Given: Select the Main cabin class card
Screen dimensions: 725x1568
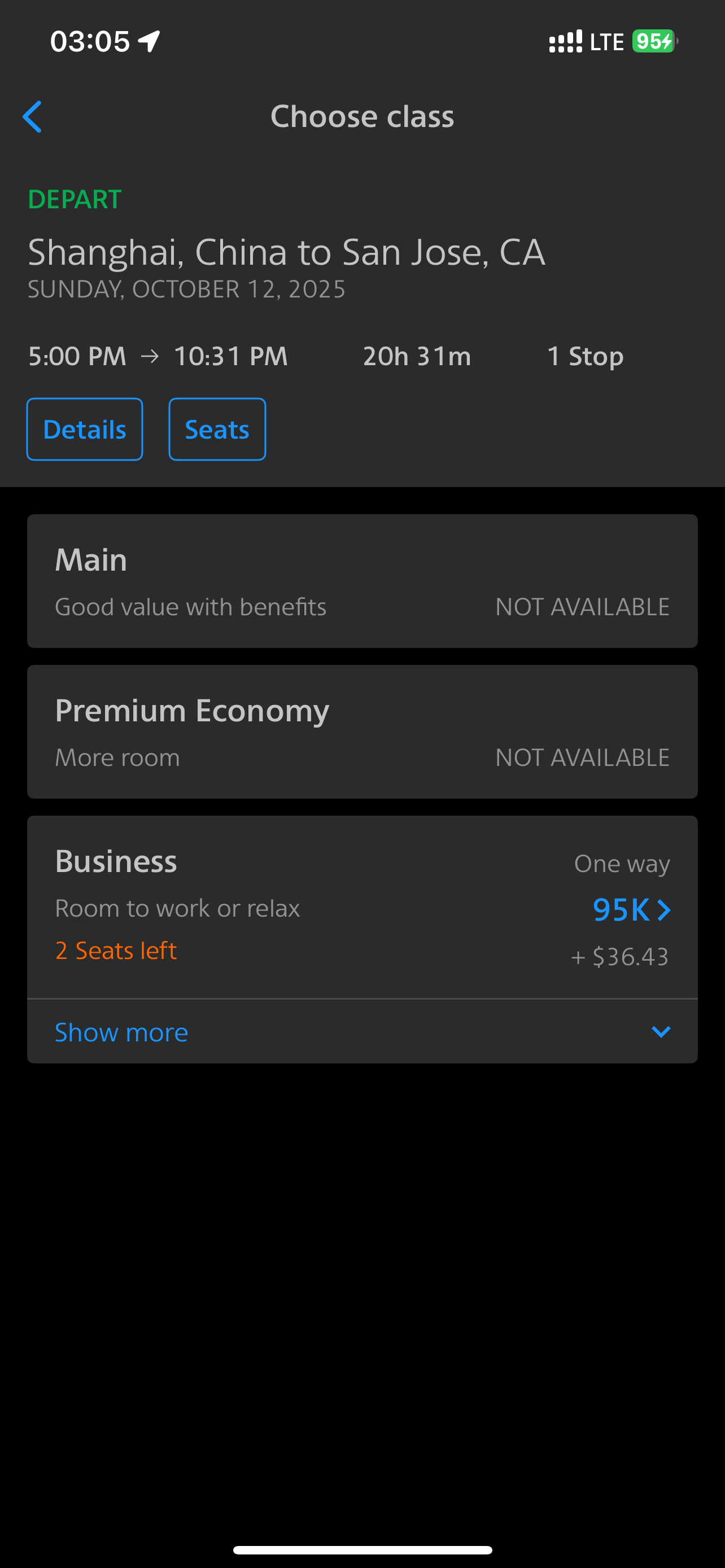Looking at the screenshot, I should (x=362, y=581).
